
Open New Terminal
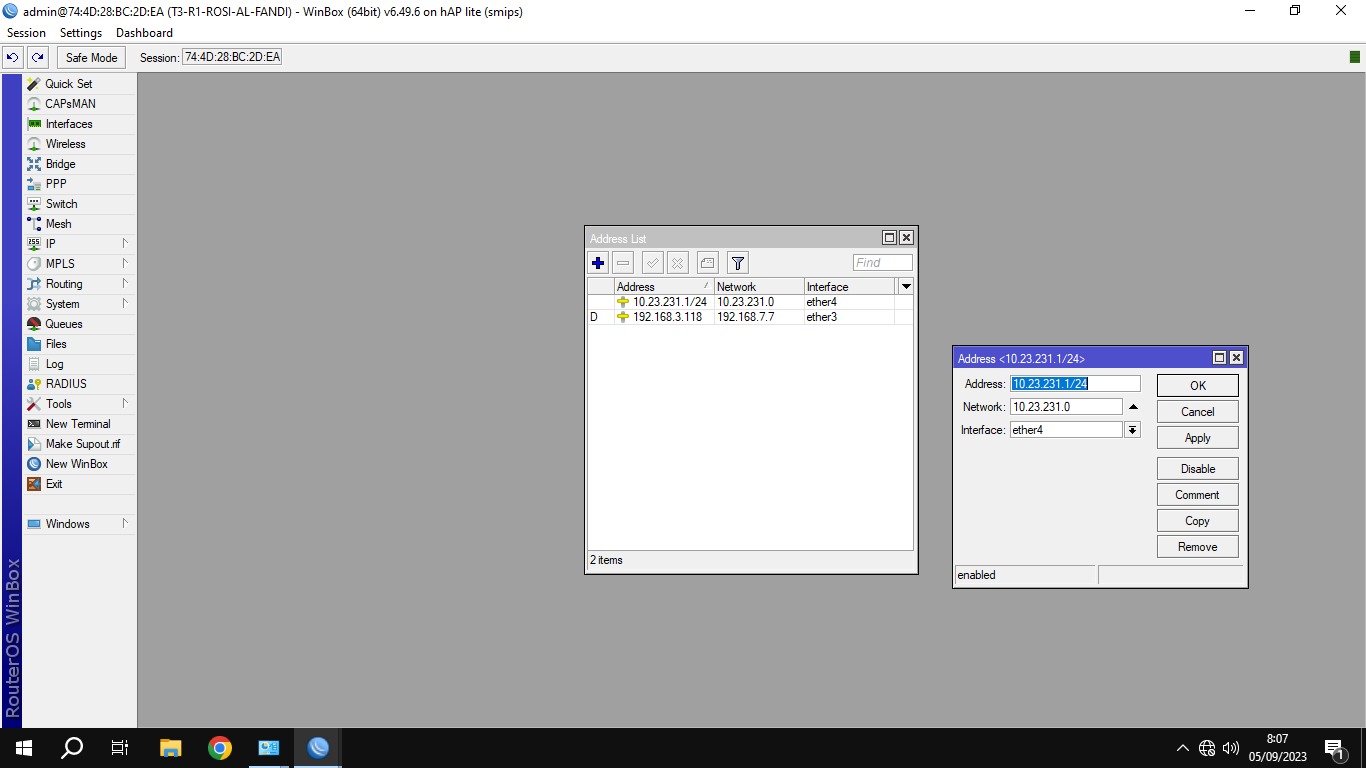(x=79, y=424)
